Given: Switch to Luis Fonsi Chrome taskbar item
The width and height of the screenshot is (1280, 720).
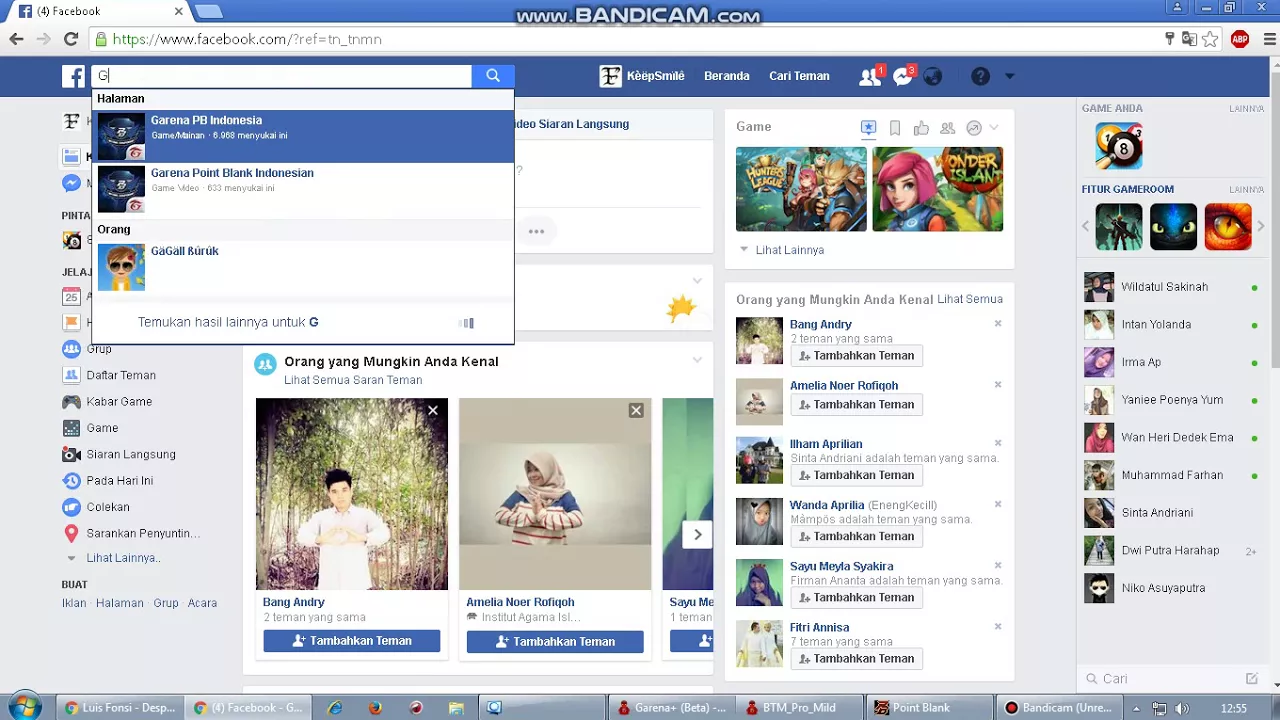Looking at the screenshot, I should (120, 708).
